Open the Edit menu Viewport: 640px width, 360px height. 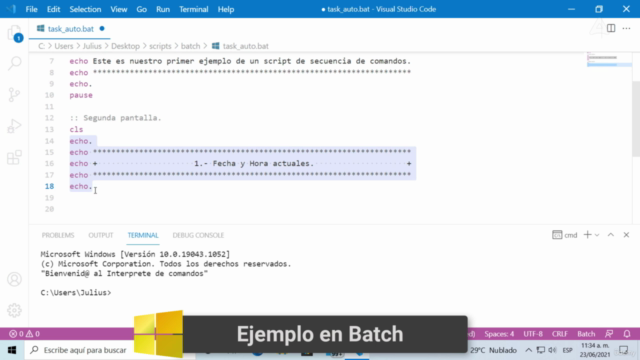pos(53,9)
